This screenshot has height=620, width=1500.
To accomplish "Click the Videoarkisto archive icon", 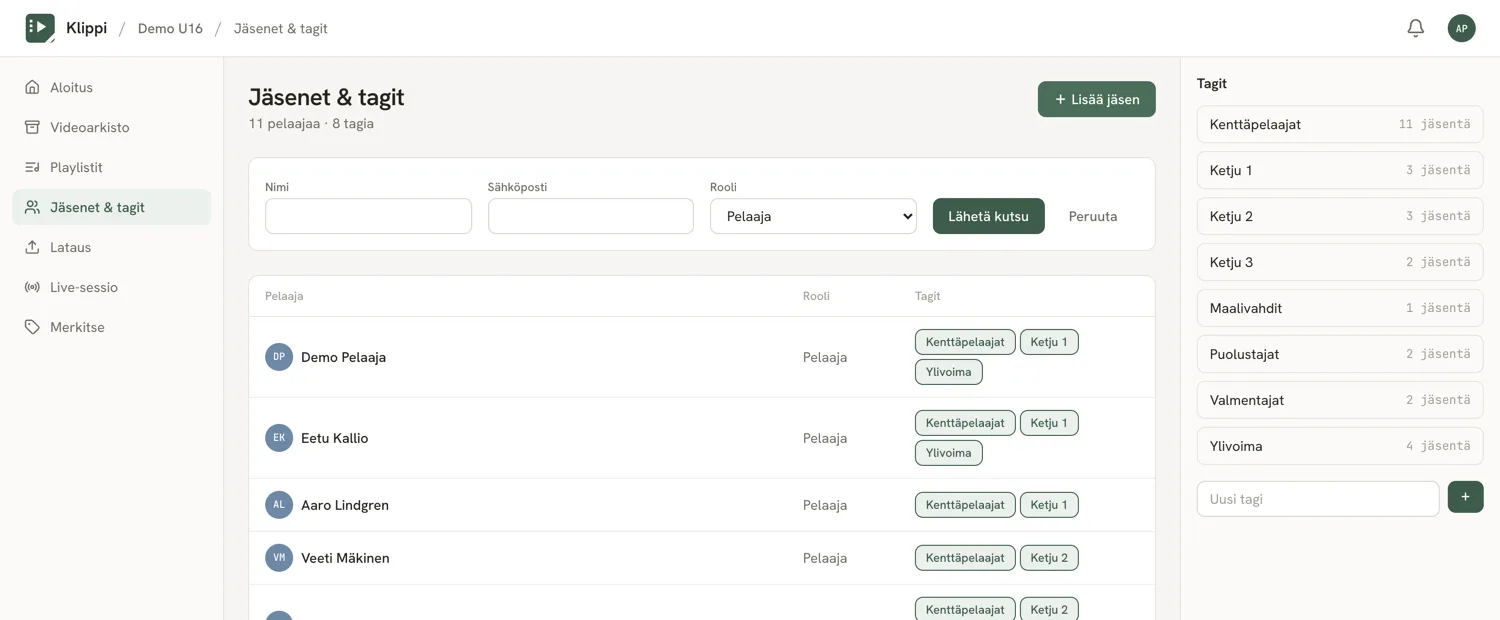I will click(32, 127).
